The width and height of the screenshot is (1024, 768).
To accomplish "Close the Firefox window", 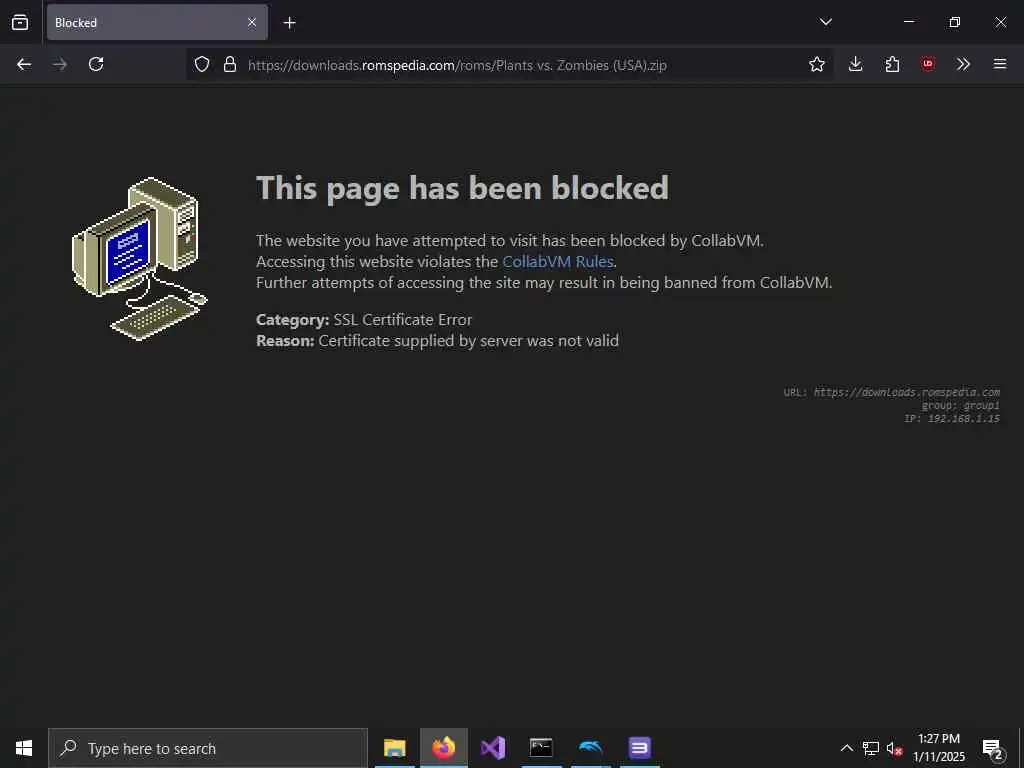I will (x=1000, y=22).
